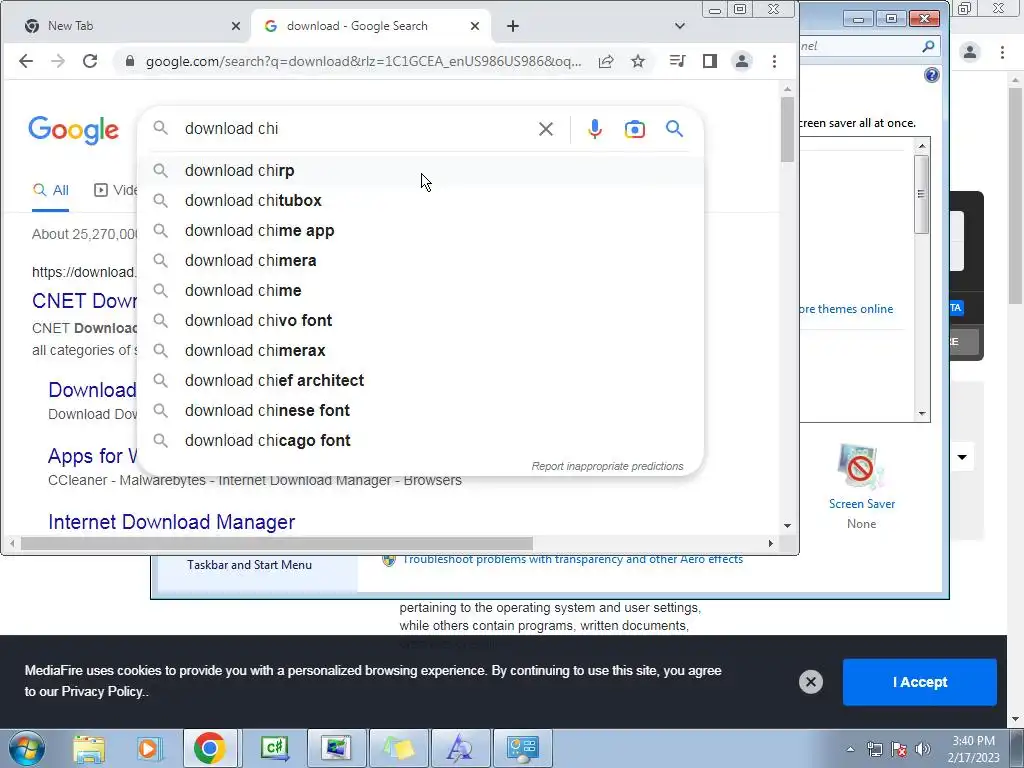Open a new Chrome tab with plus

[x=513, y=26]
